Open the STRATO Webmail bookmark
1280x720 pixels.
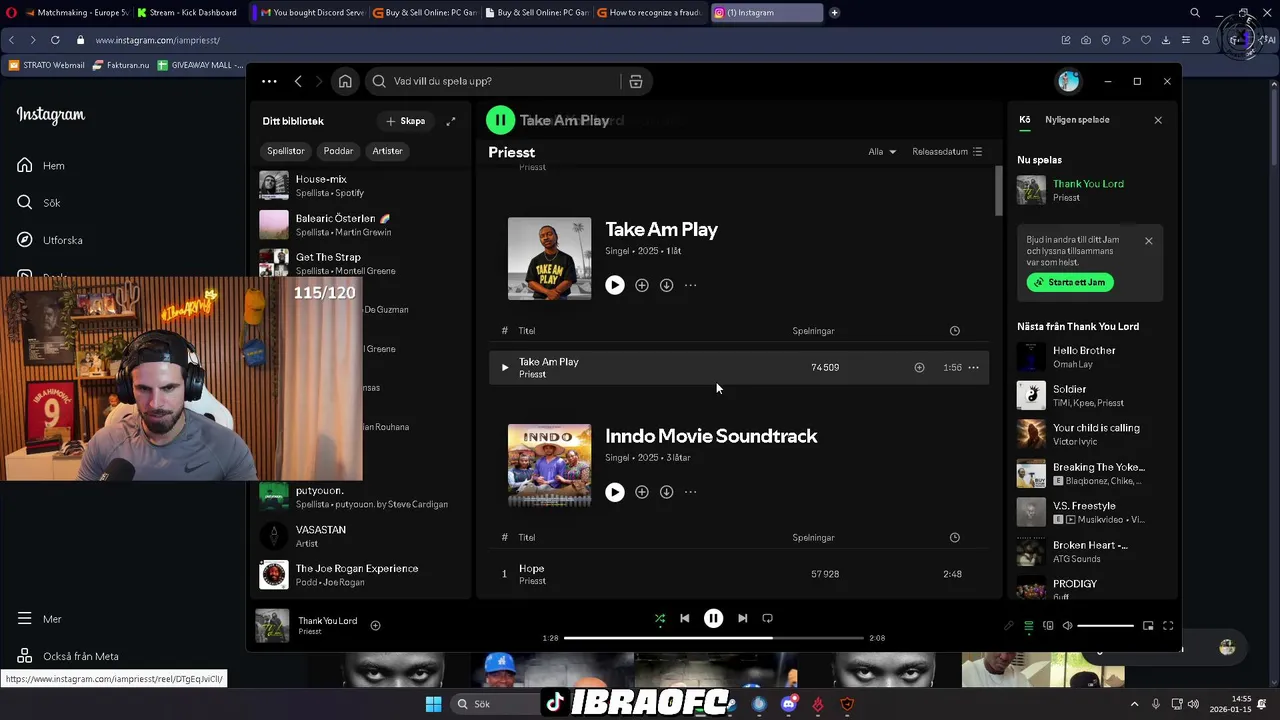click(47, 65)
